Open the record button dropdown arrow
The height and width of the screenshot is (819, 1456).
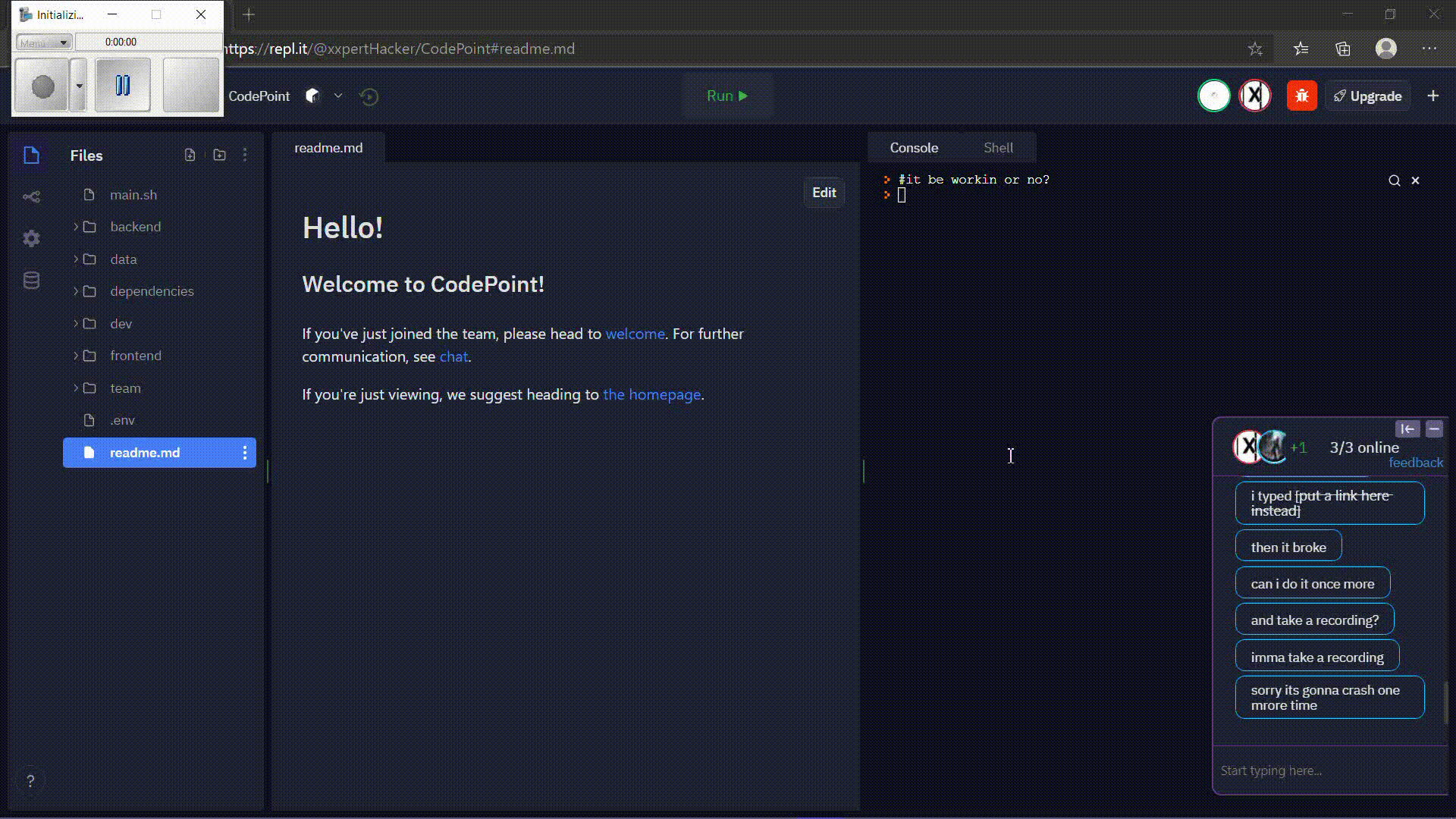(79, 86)
